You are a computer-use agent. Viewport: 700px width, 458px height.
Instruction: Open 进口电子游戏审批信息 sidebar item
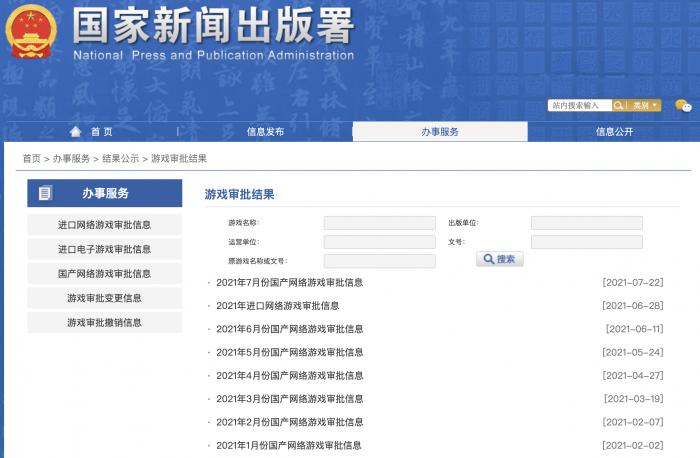104,249
